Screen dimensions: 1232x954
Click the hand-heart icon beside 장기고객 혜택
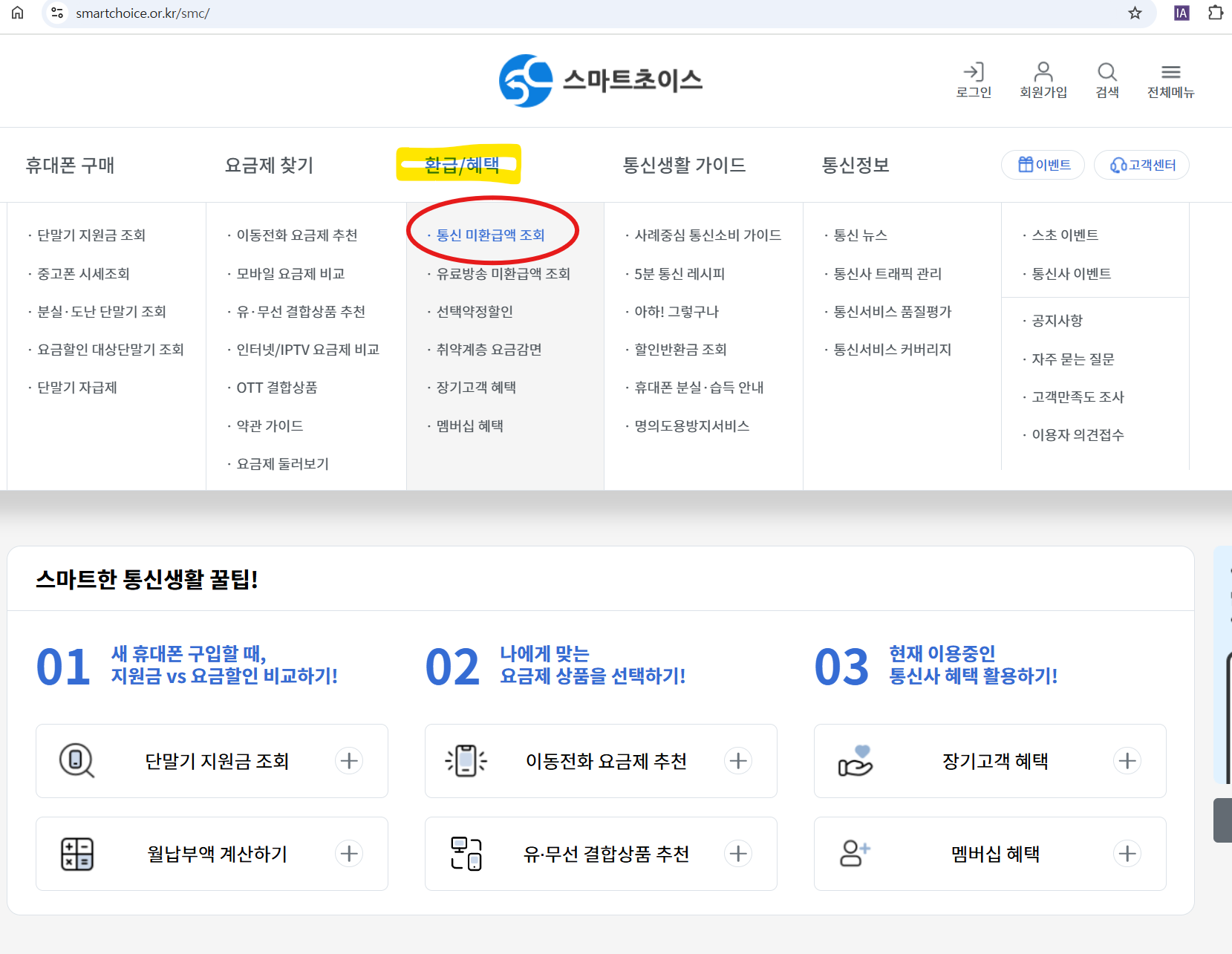point(854,760)
